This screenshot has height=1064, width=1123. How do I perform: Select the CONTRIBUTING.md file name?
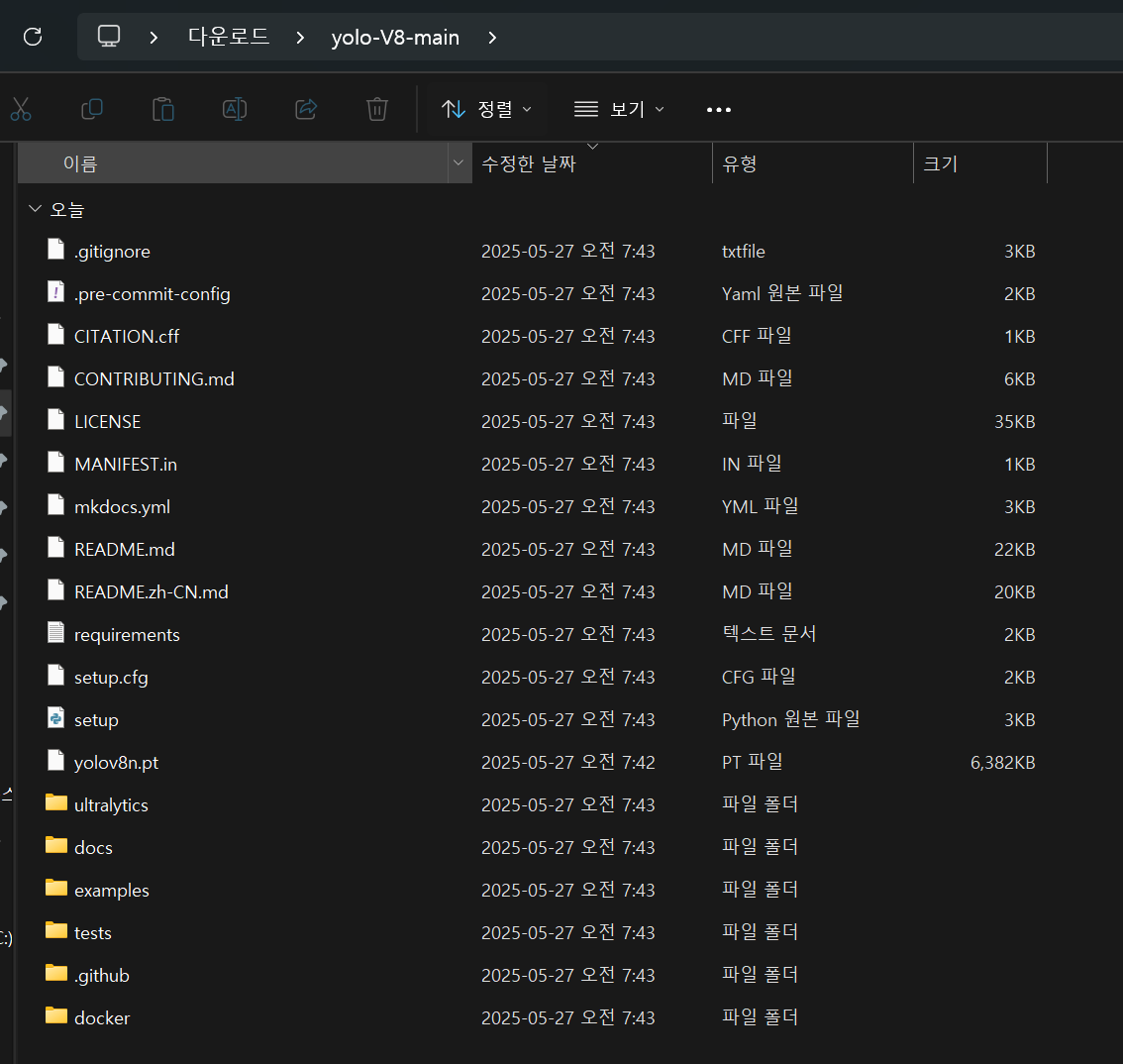[x=153, y=379]
